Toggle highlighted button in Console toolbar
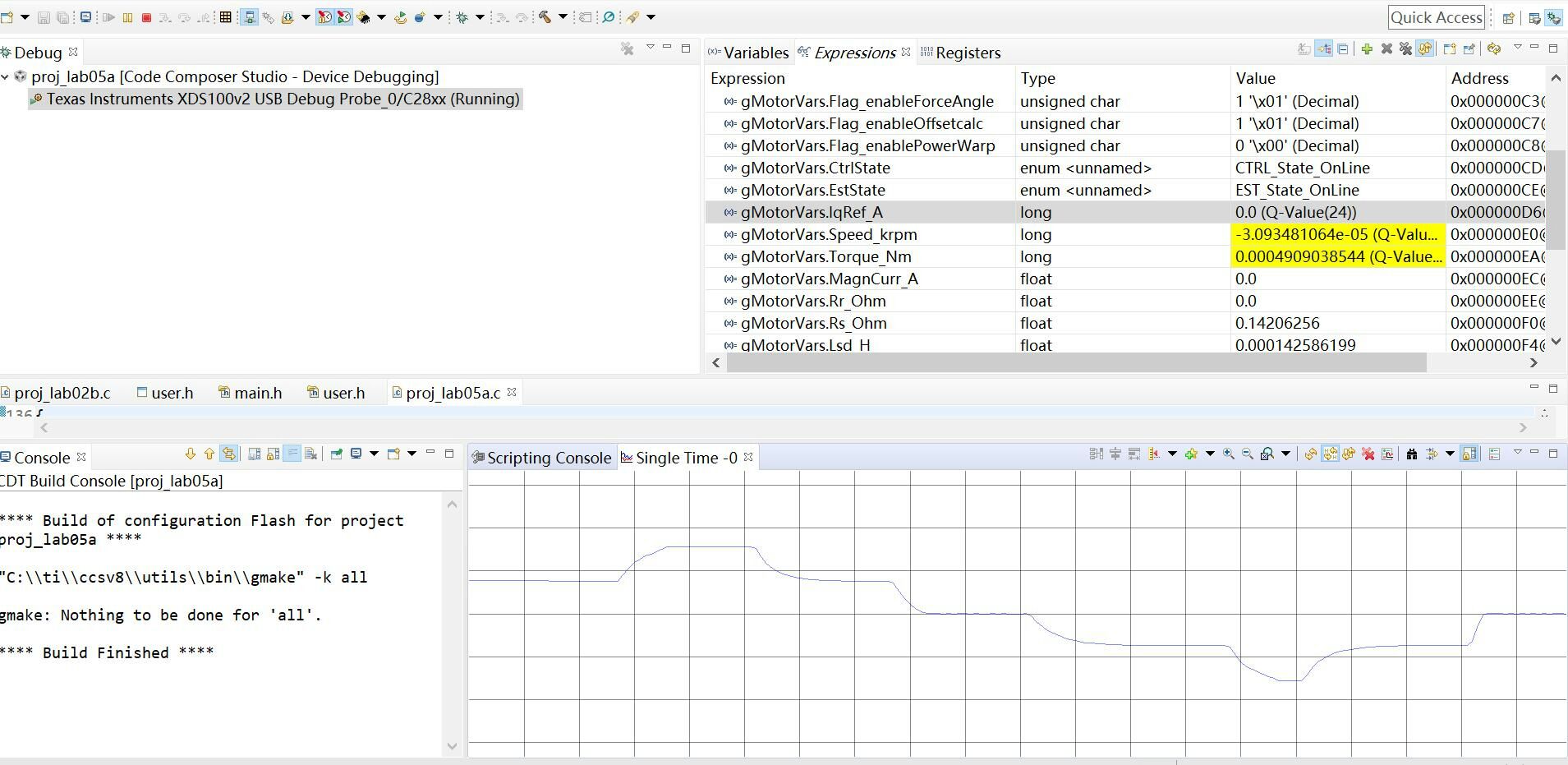The image size is (1568, 765). (x=292, y=454)
